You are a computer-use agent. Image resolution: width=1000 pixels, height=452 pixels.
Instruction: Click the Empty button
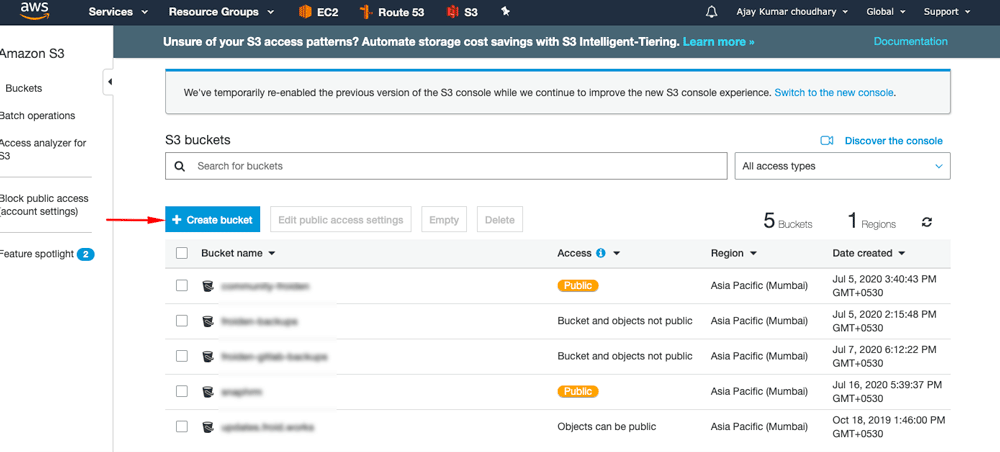pos(444,220)
